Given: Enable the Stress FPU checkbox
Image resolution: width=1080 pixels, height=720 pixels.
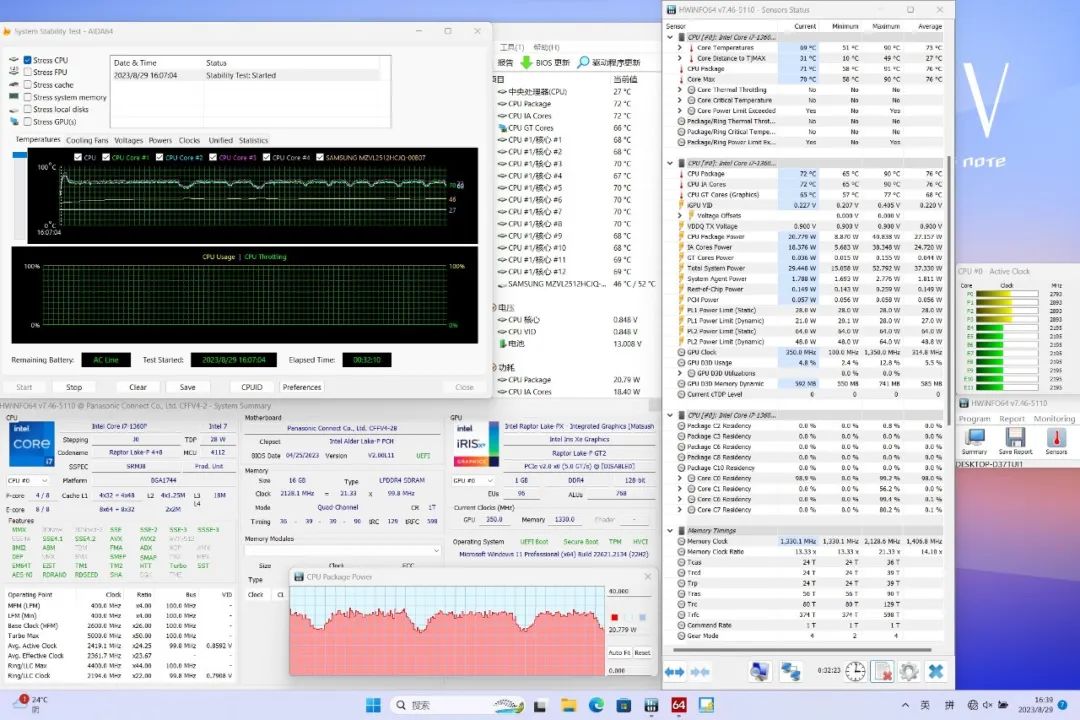Looking at the screenshot, I should (28, 72).
